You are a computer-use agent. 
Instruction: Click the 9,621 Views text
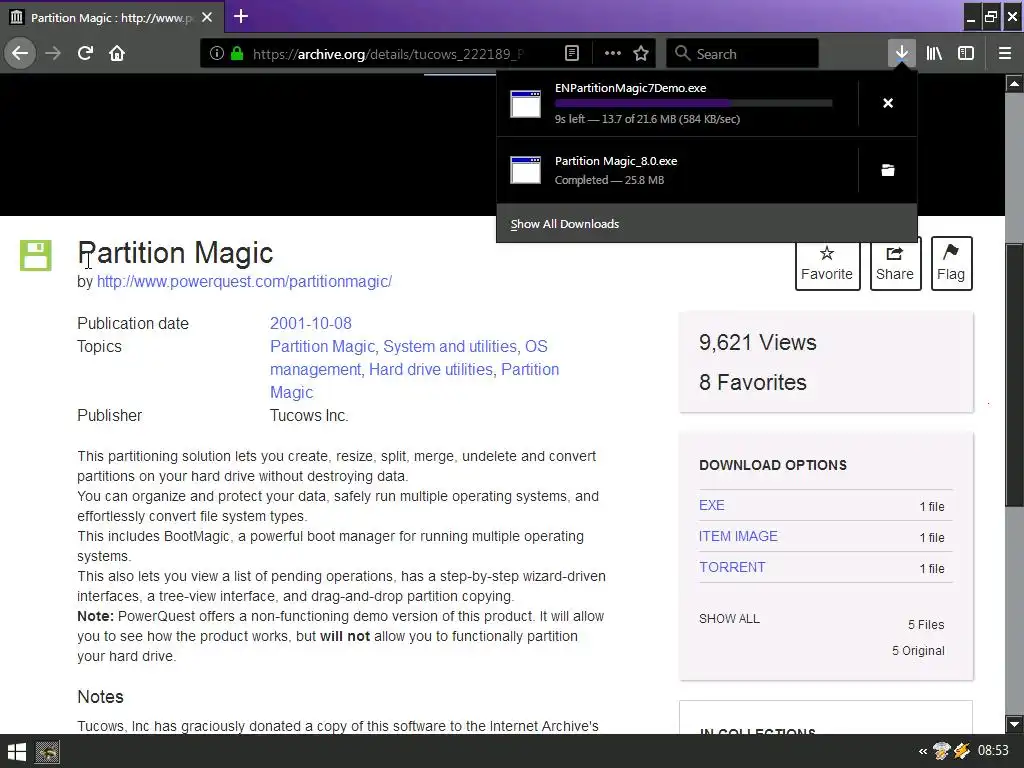pos(758,342)
